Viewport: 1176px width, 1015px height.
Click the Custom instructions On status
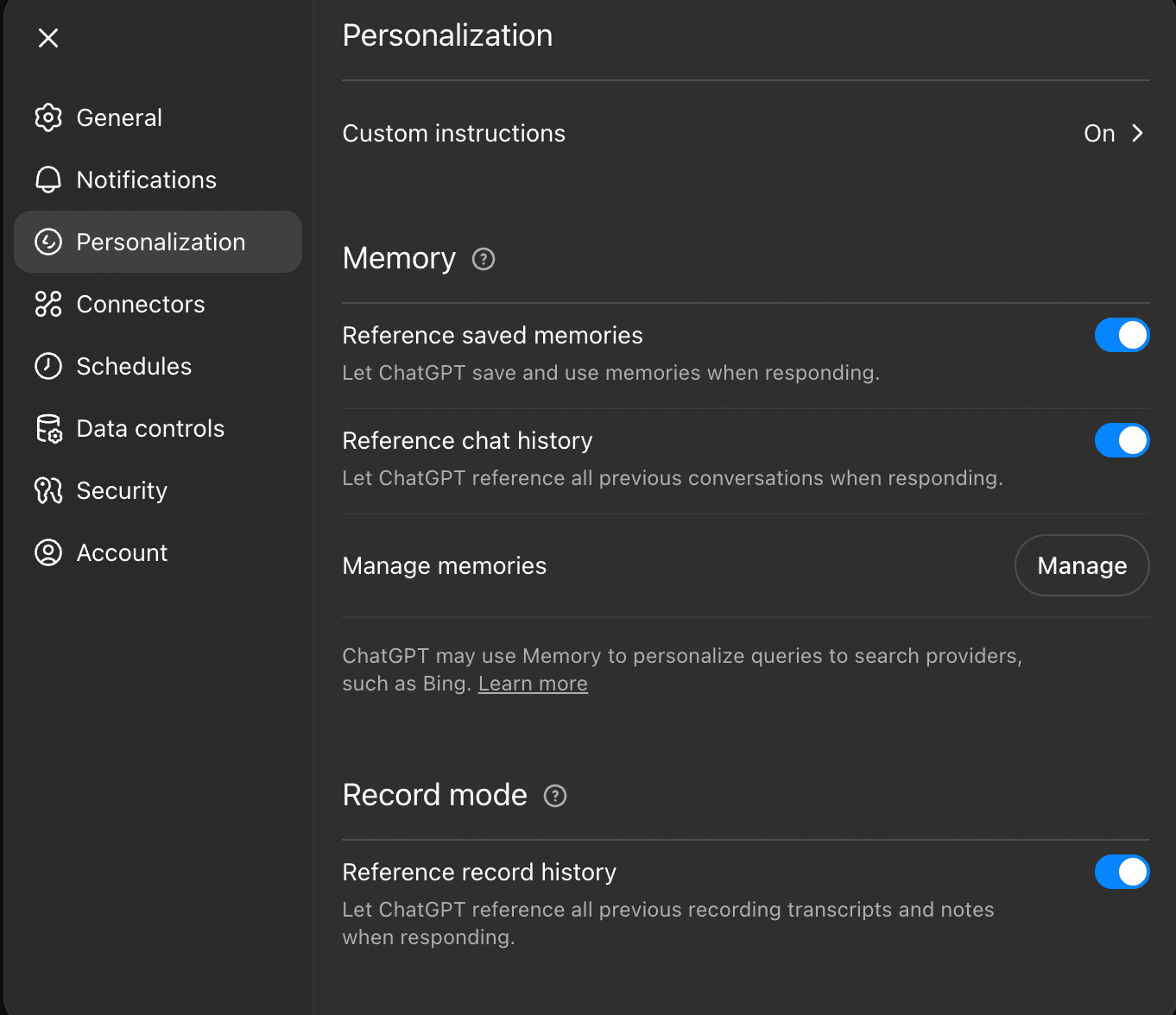point(1099,133)
